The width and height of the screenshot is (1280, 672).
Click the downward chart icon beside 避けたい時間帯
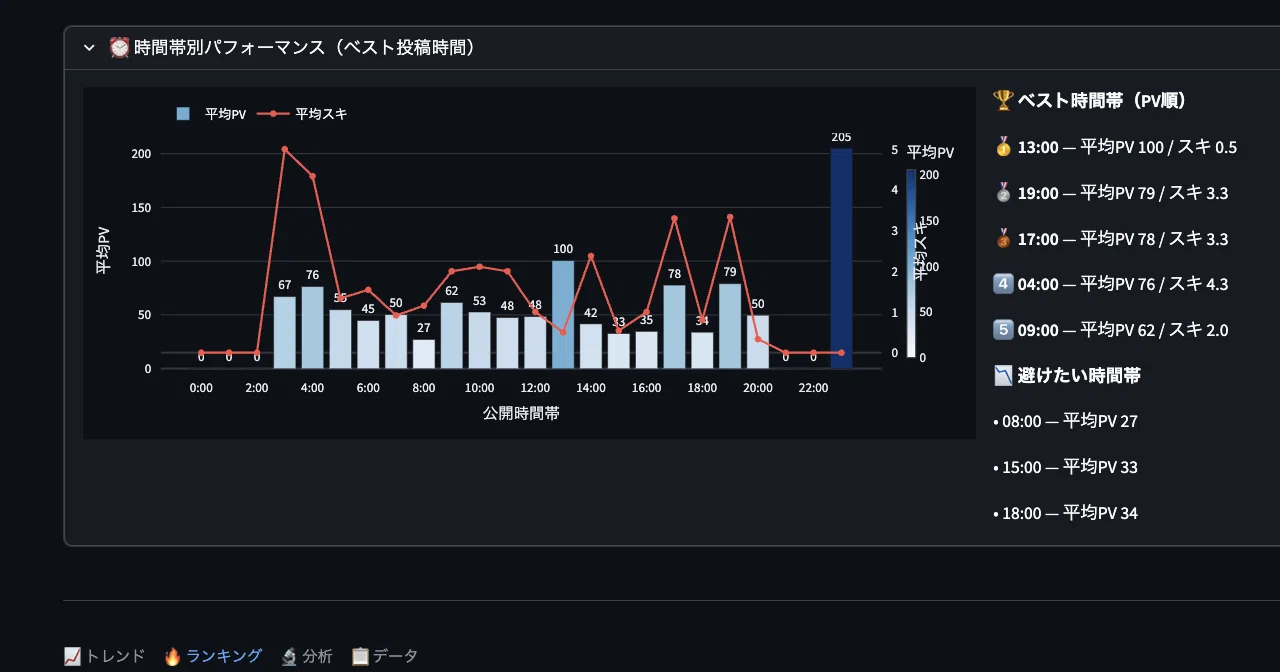[x=1003, y=376]
